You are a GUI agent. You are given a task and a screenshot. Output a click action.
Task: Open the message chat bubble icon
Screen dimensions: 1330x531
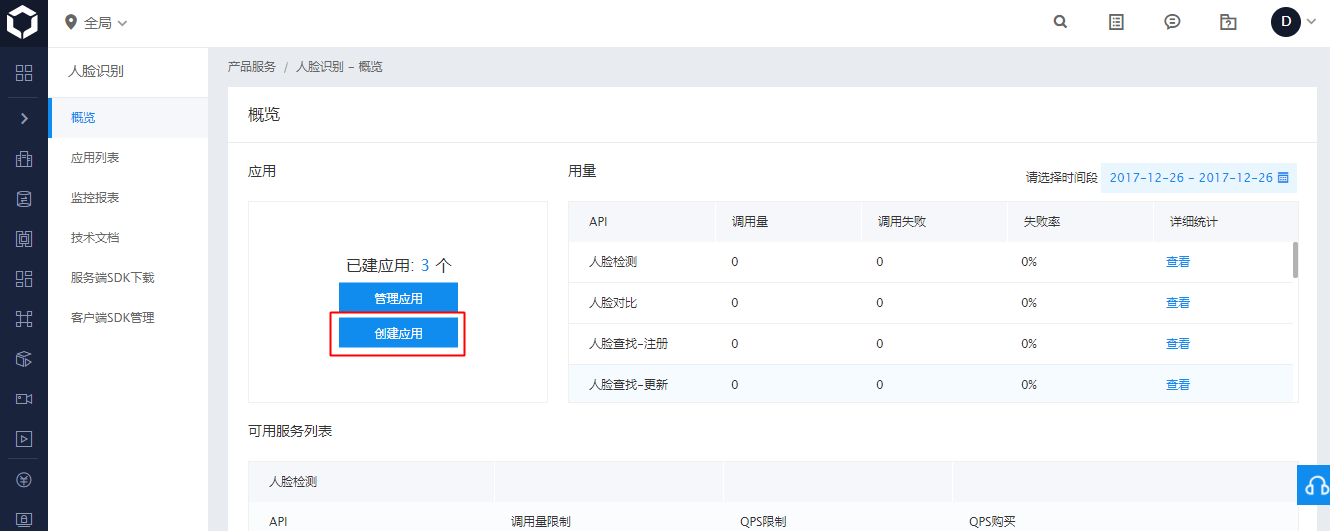tap(1173, 22)
